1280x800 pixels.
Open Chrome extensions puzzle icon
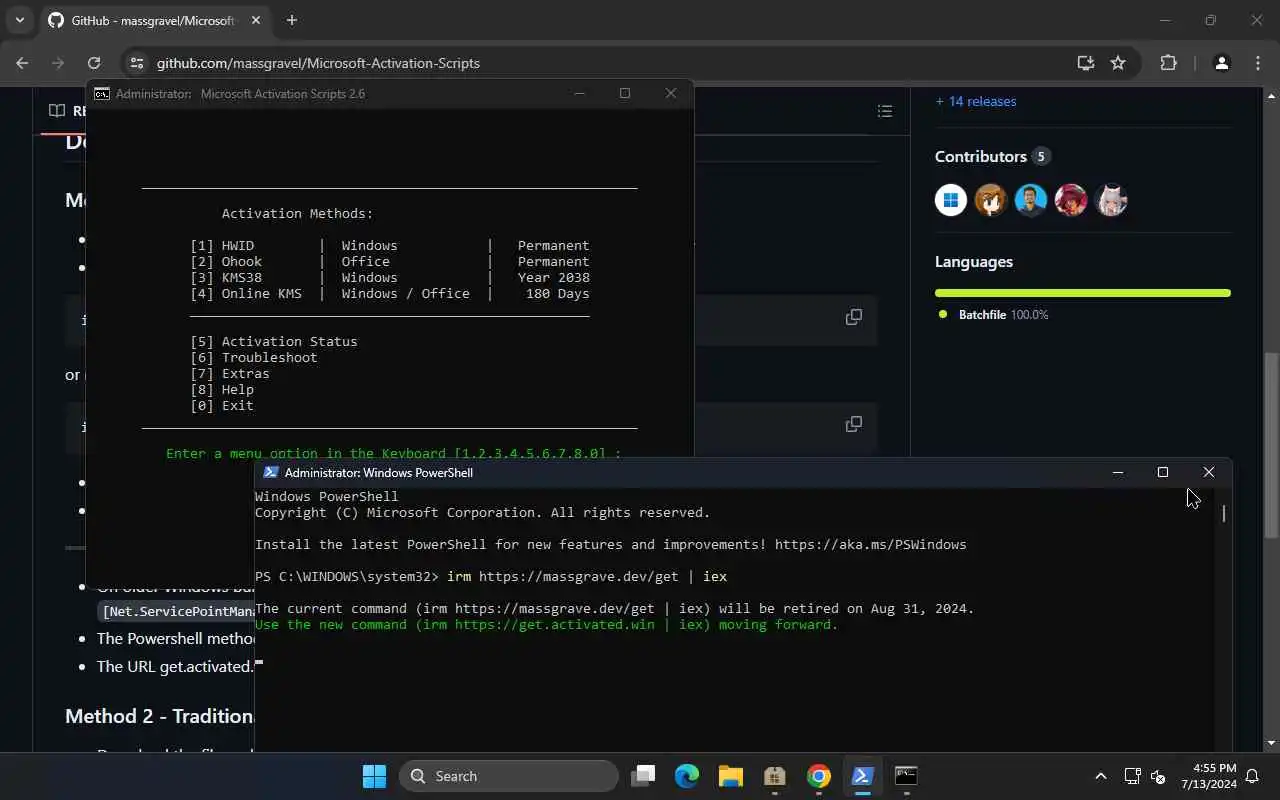click(x=1168, y=63)
